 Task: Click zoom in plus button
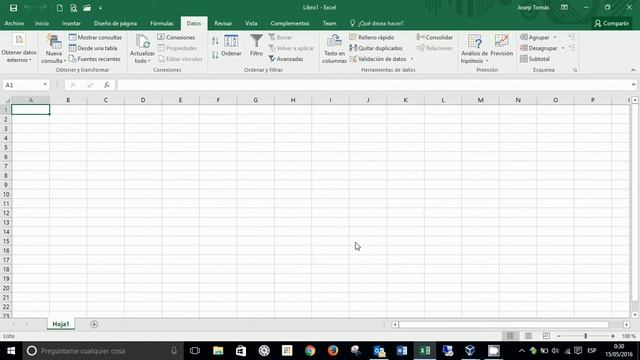(x=613, y=336)
